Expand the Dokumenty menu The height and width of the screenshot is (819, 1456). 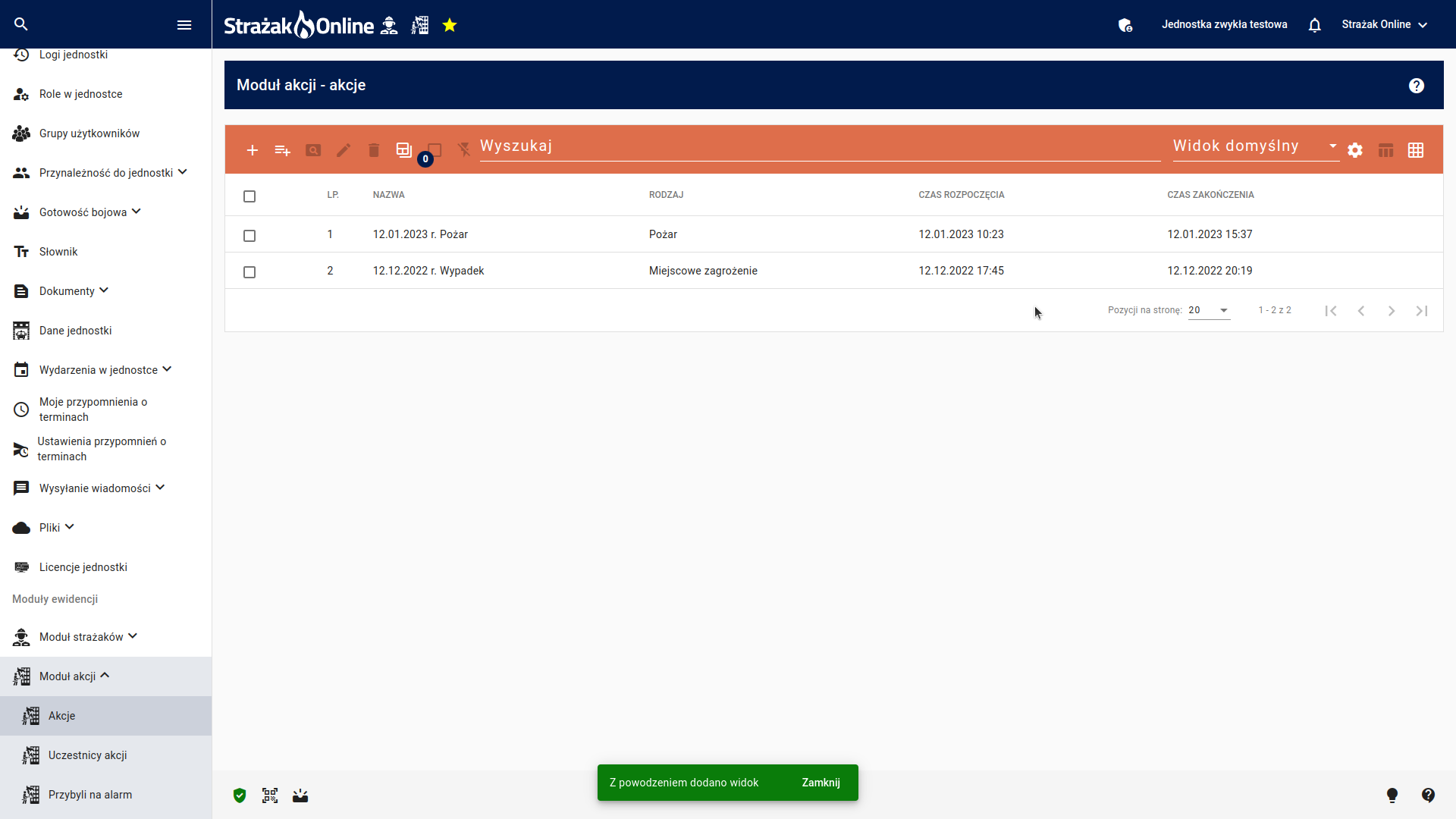click(x=105, y=291)
